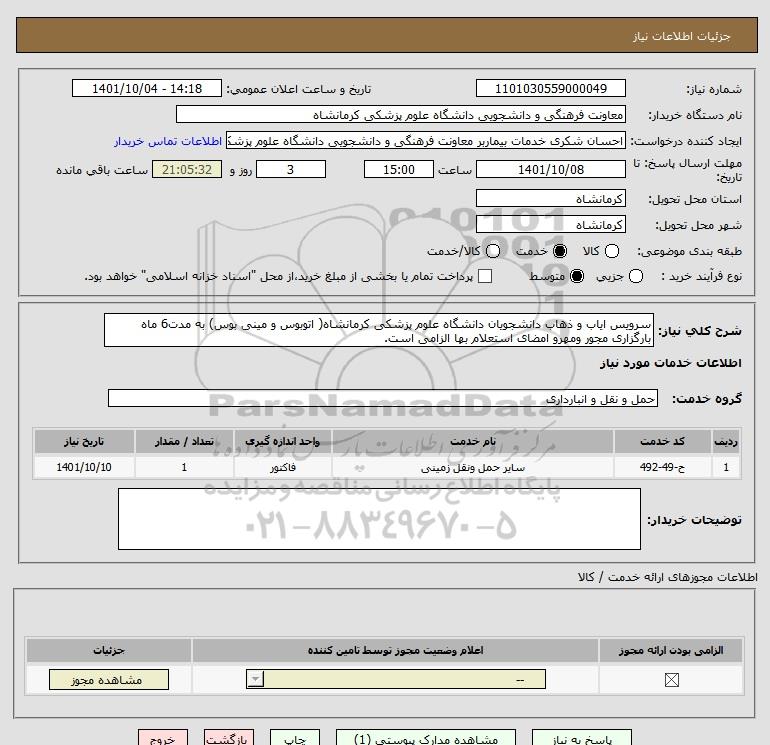Click the الزامی بودن ارائه مجوز column header
Image resolution: width=770 pixels, height=745 pixels.
(x=671, y=650)
